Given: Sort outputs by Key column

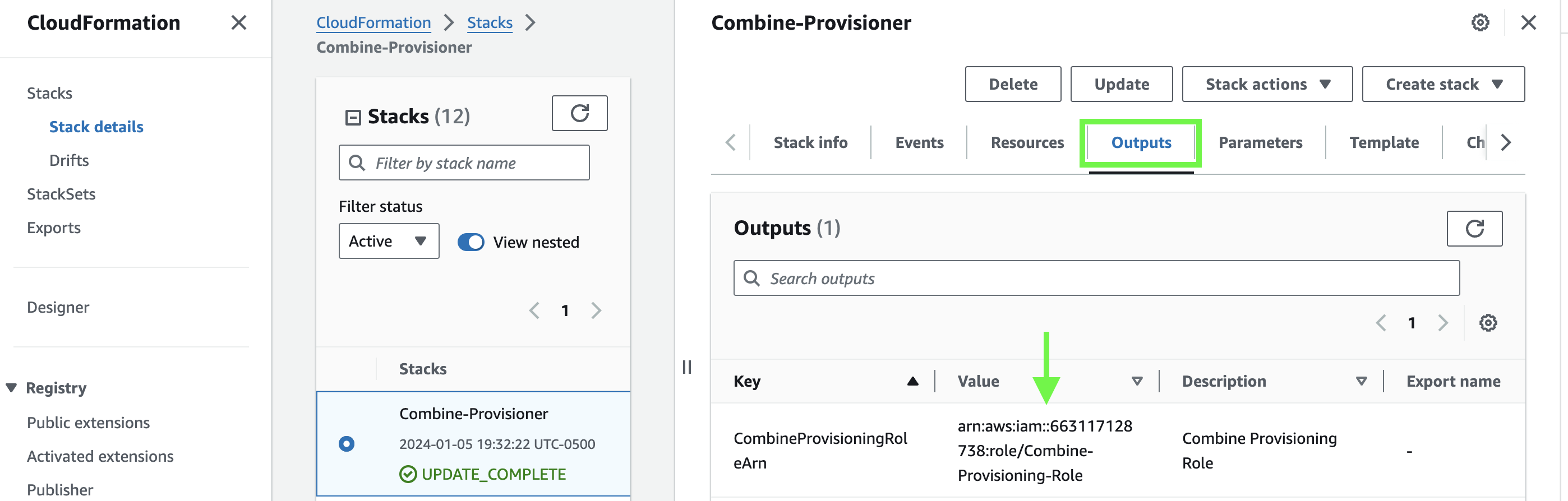Looking at the screenshot, I should 912,381.
